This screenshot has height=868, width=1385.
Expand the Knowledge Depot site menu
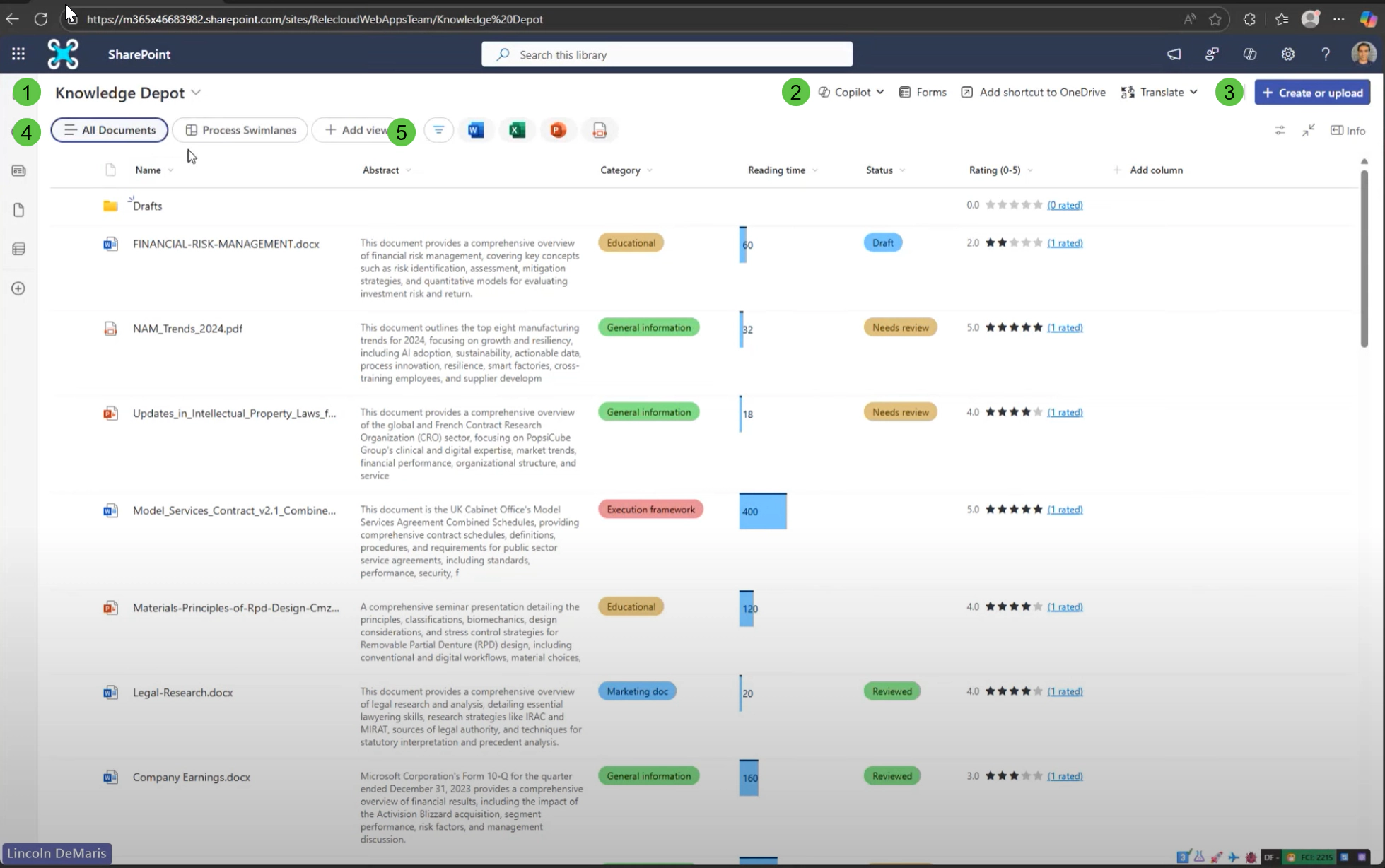tap(195, 93)
